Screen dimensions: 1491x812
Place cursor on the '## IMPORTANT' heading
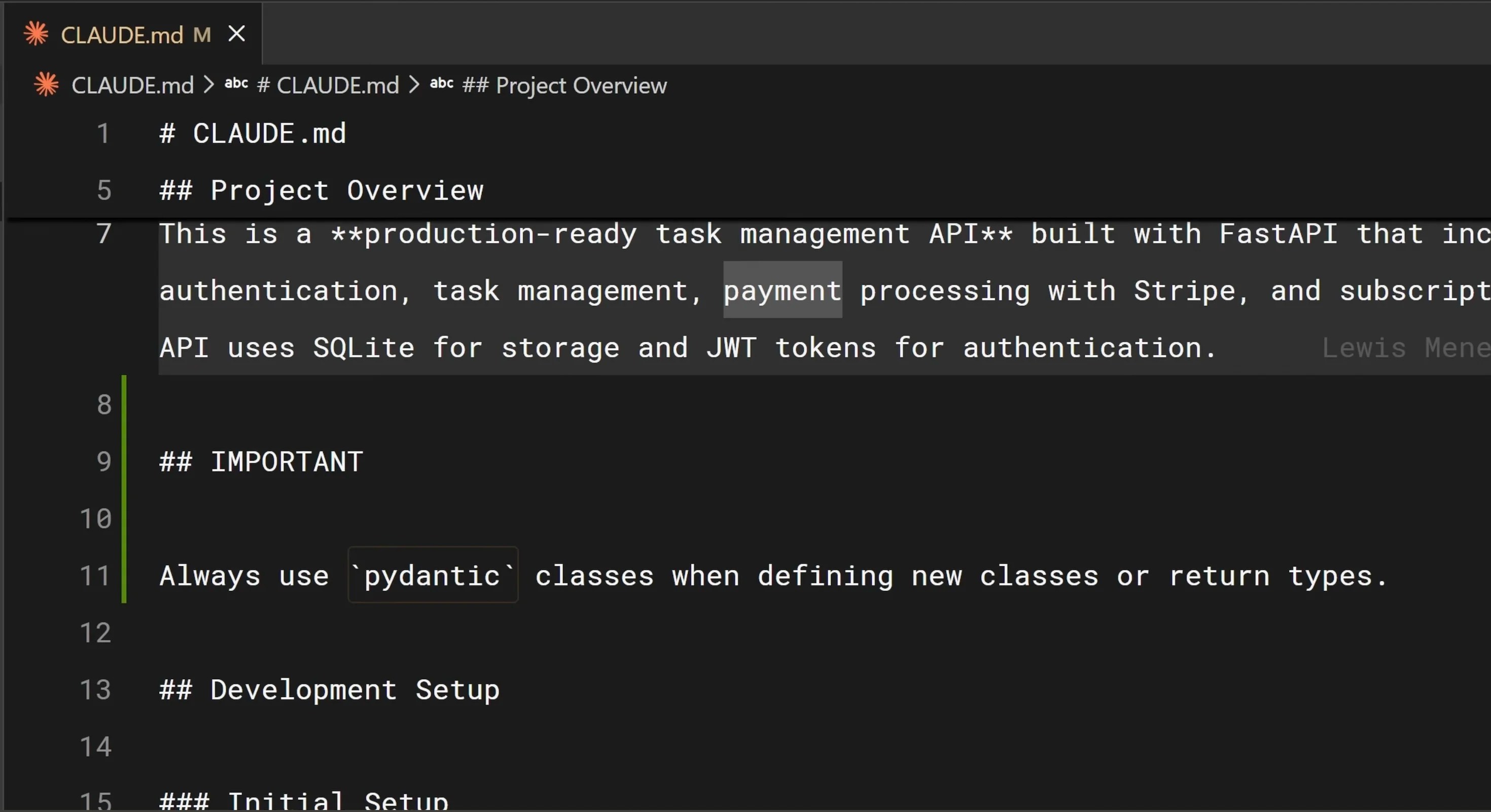pos(262,462)
